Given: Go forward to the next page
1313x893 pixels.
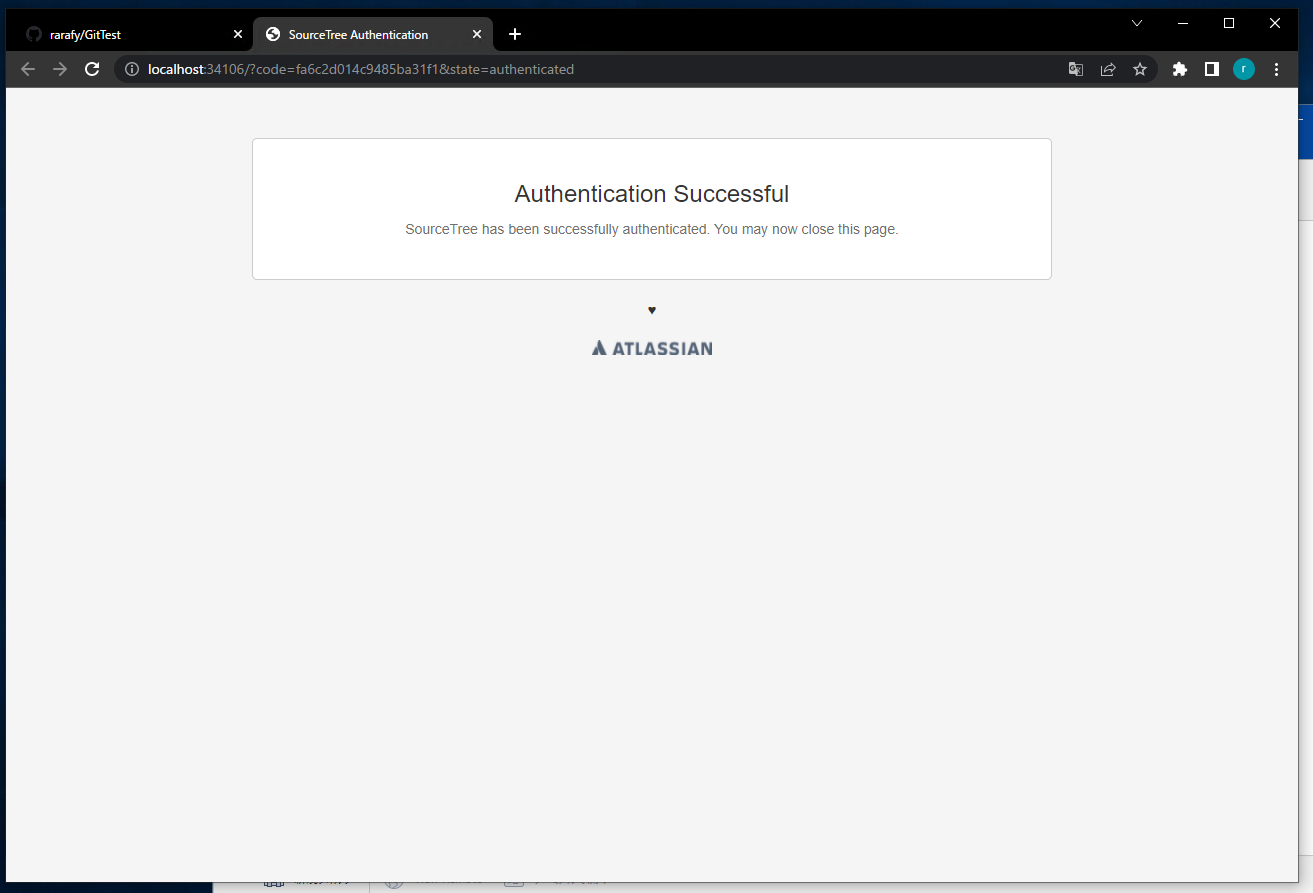Looking at the screenshot, I should pyautogui.click(x=60, y=69).
